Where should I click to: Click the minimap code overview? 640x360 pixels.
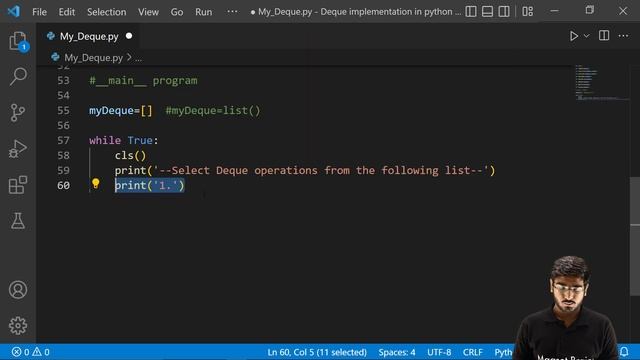[602, 82]
